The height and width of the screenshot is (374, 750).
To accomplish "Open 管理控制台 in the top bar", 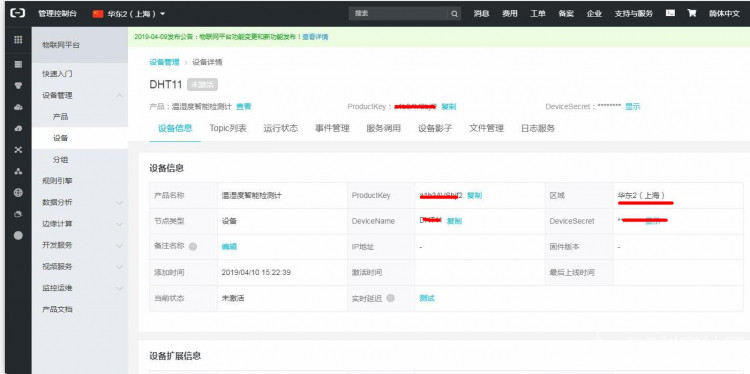I will (x=57, y=14).
